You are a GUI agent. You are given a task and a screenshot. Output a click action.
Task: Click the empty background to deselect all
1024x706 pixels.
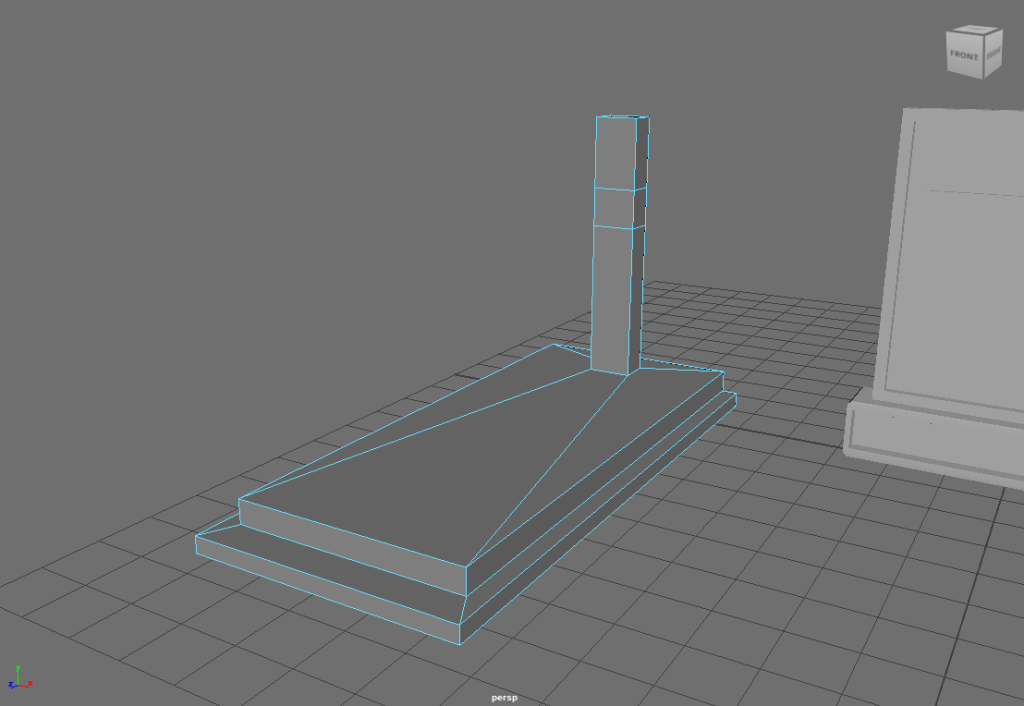click(x=250, y=150)
